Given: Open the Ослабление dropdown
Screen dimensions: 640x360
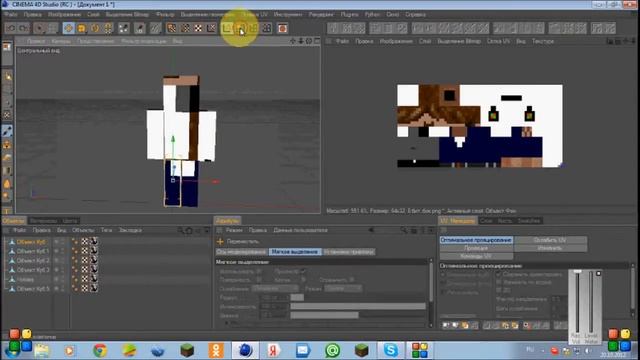Looking at the screenshot, I should pos(275,289).
